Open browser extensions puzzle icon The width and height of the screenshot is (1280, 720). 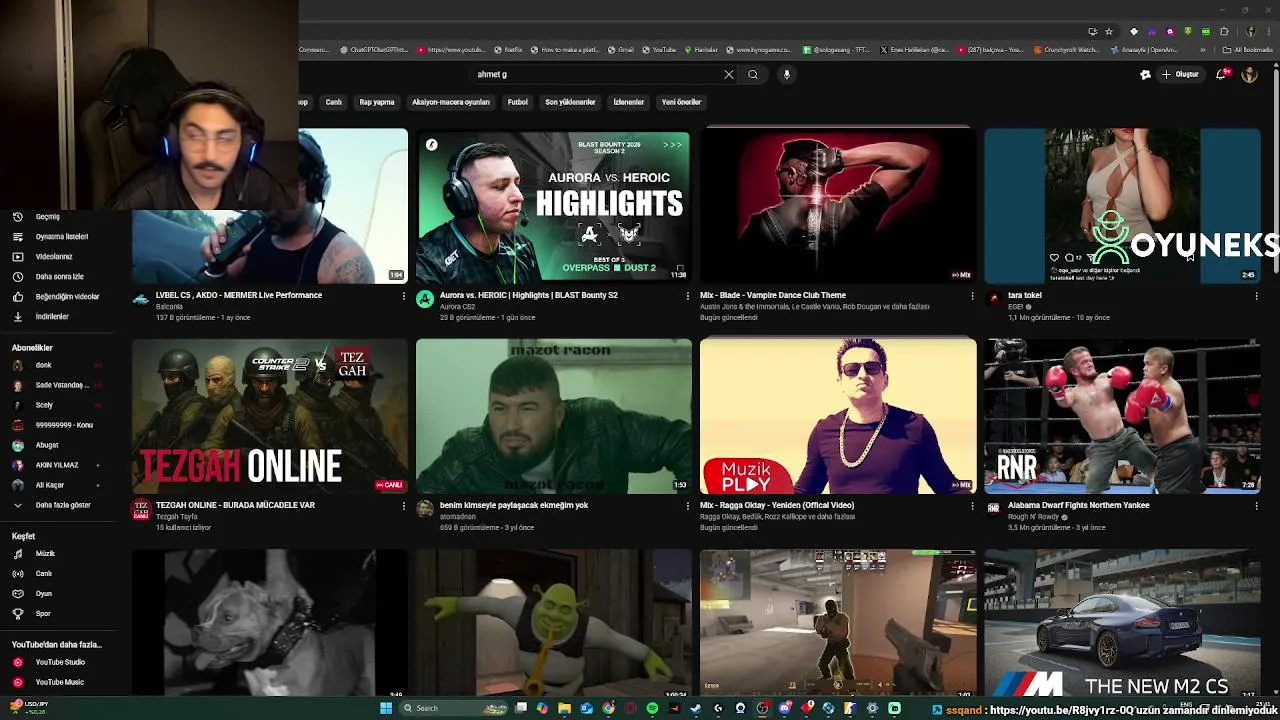(1224, 31)
